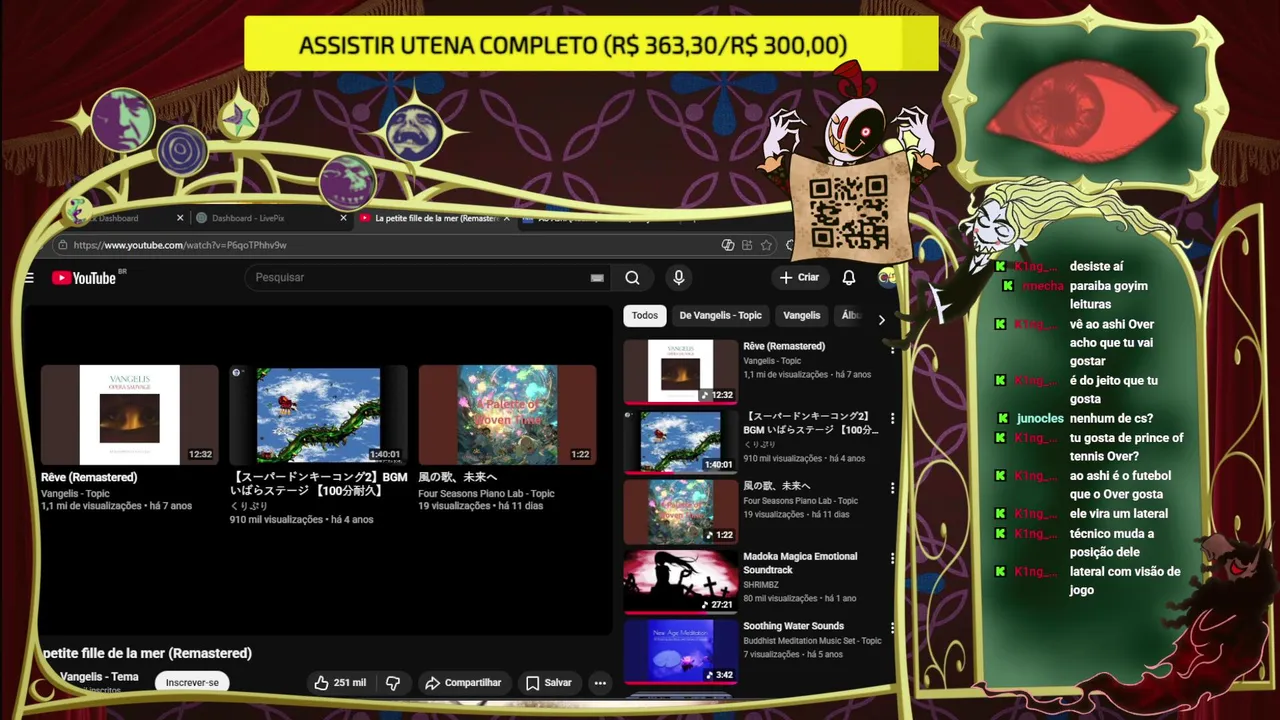The width and height of the screenshot is (1280, 720).
Task: Click end-screen title Rêve (Remastered)
Action: 89,478
